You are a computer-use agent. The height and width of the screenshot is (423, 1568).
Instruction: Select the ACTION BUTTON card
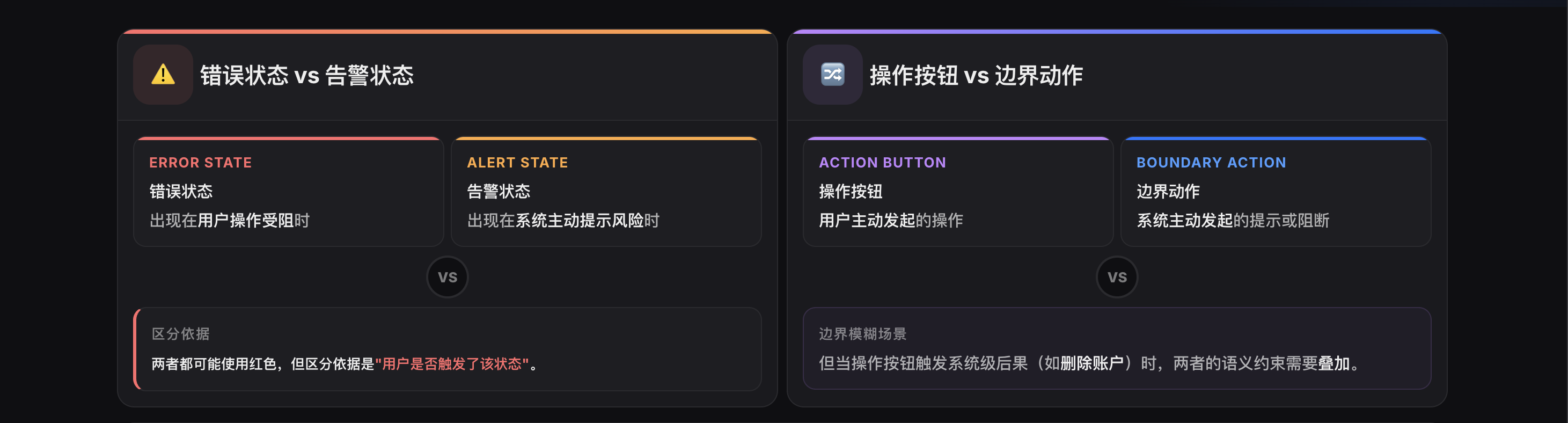point(957,192)
